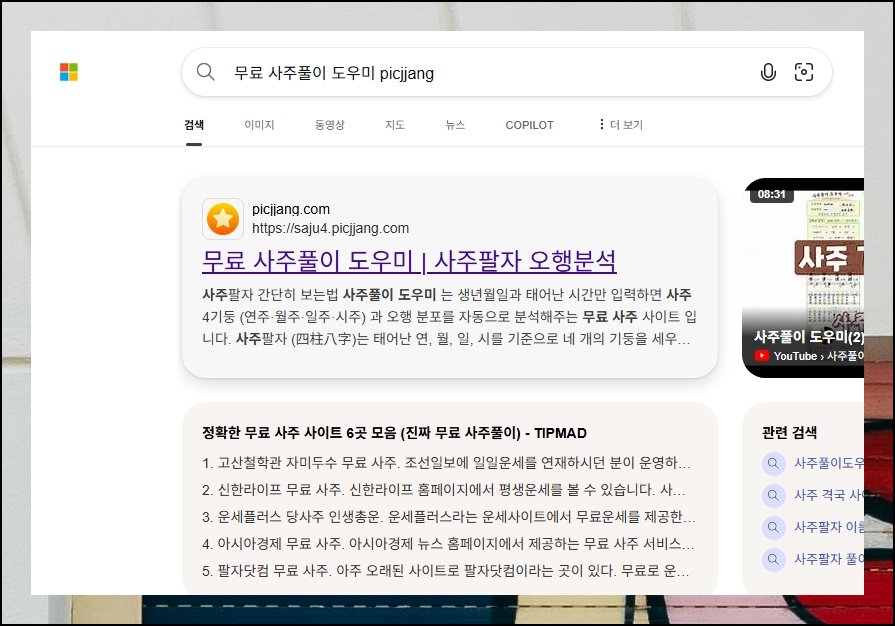Click search icon beside 사주 격국 suggestion

coord(773,495)
